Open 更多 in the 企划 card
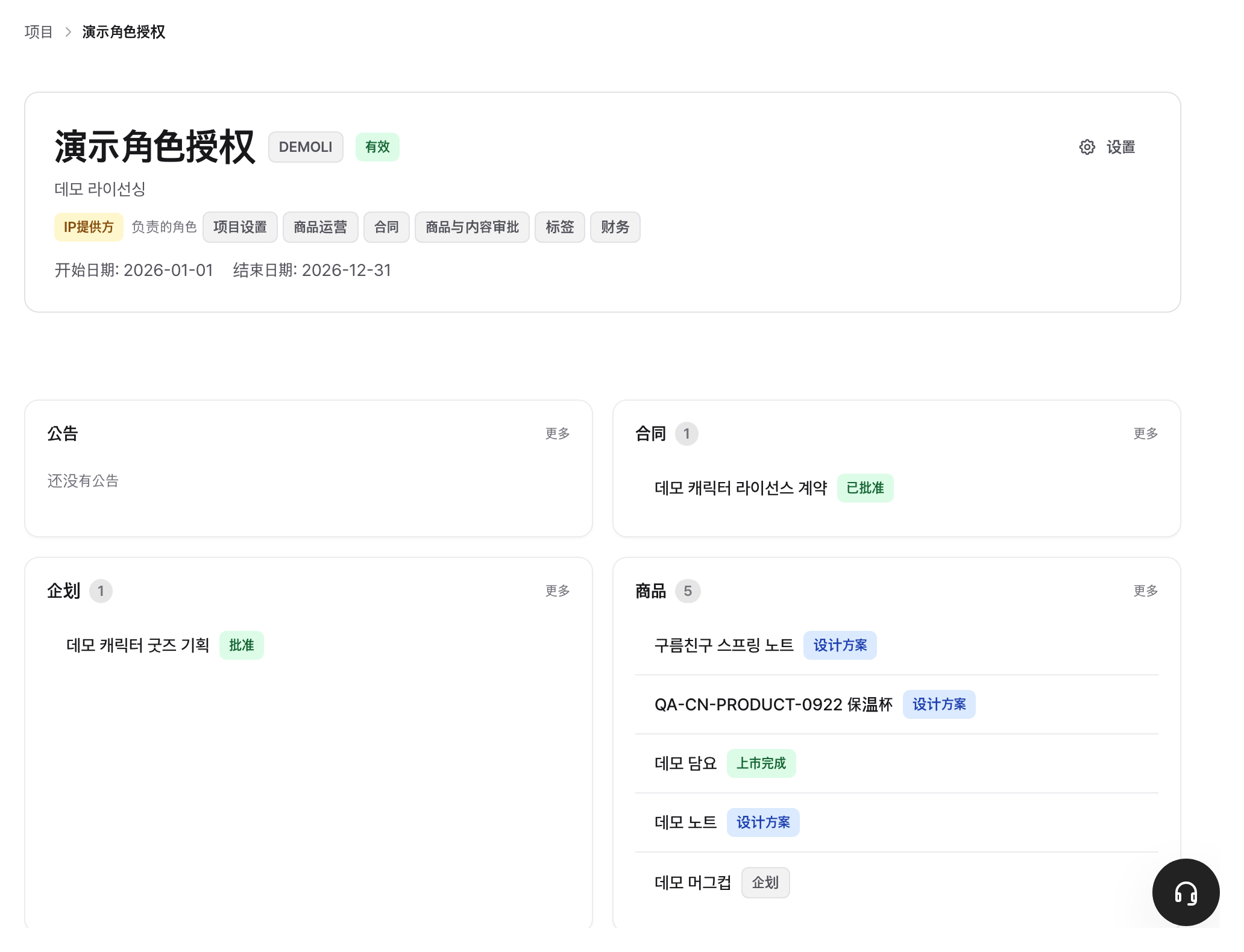 pos(558,591)
